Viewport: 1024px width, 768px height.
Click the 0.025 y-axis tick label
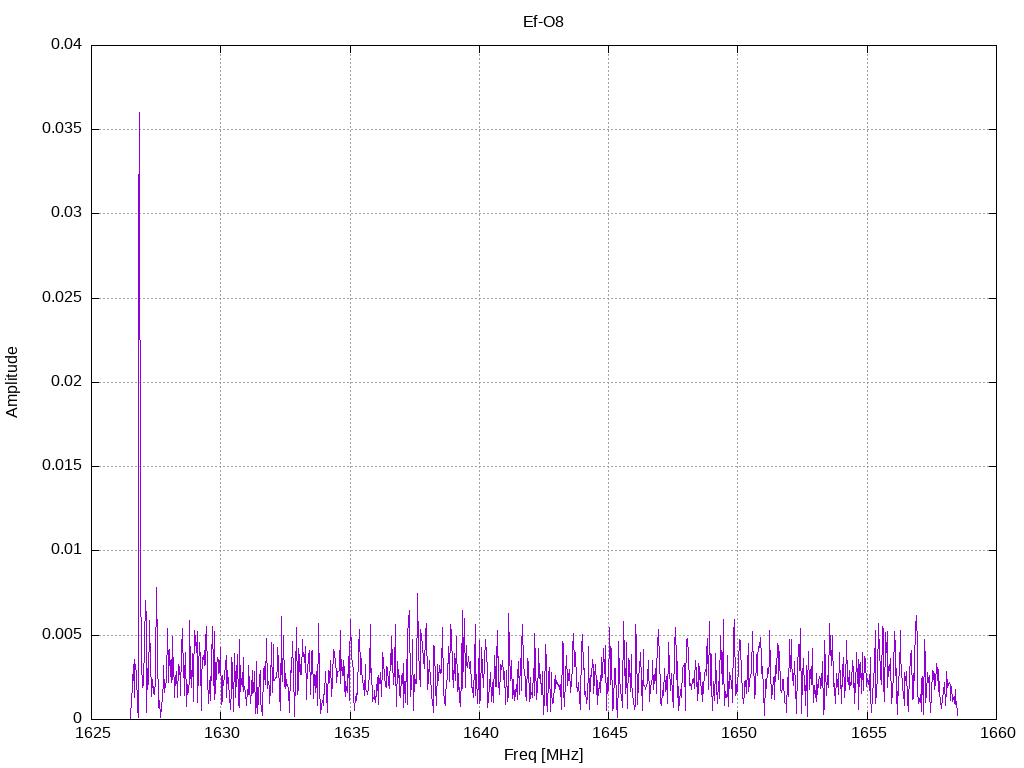pos(62,298)
